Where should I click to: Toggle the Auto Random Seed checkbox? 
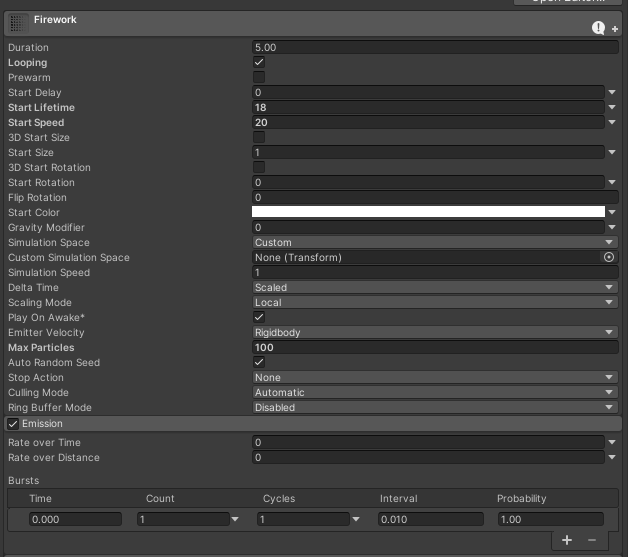(x=259, y=362)
